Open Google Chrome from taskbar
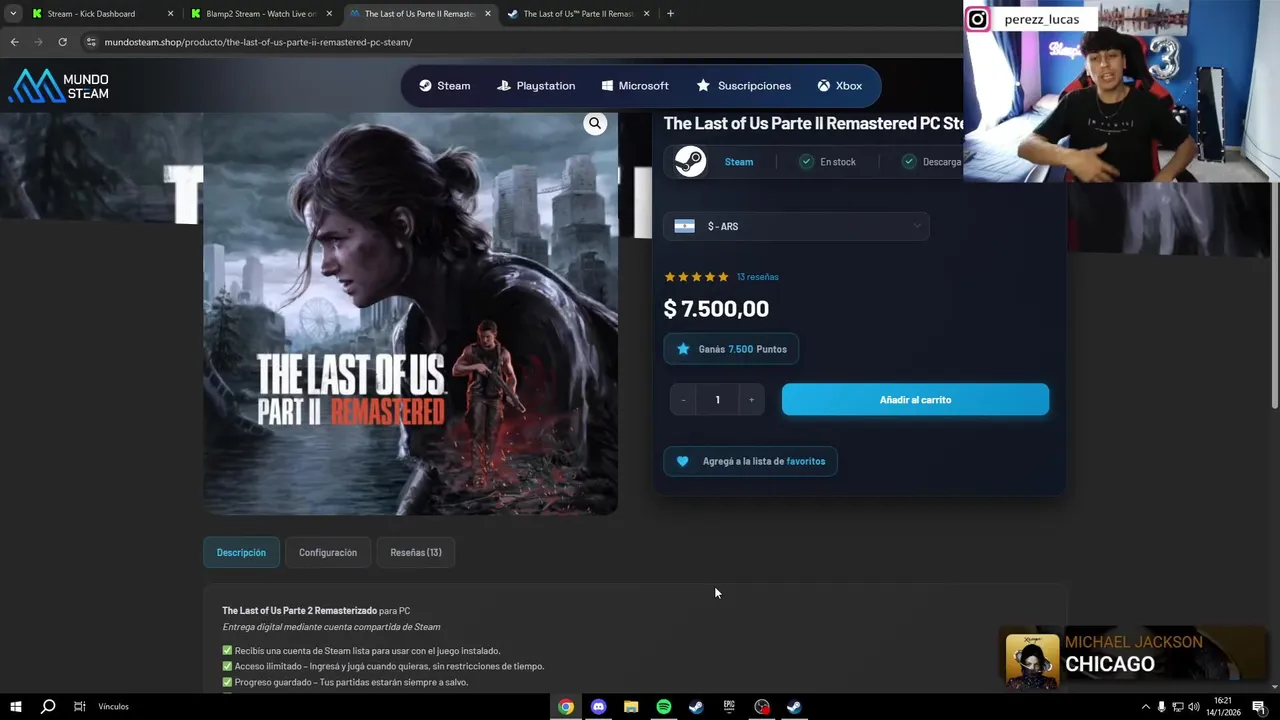 click(x=566, y=707)
